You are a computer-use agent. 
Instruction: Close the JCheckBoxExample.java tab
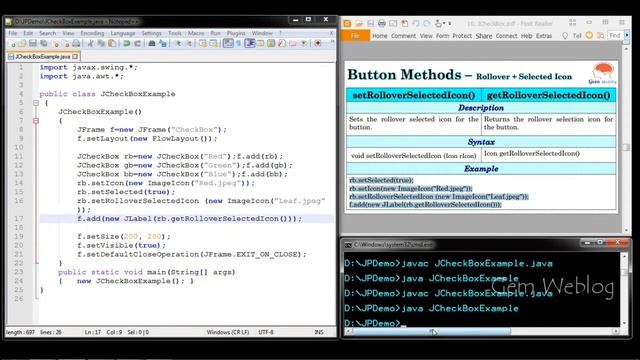click(75, 56)
